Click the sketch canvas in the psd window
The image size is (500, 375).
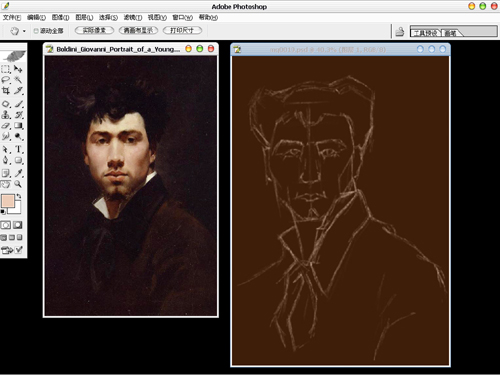tap(340, 210)
